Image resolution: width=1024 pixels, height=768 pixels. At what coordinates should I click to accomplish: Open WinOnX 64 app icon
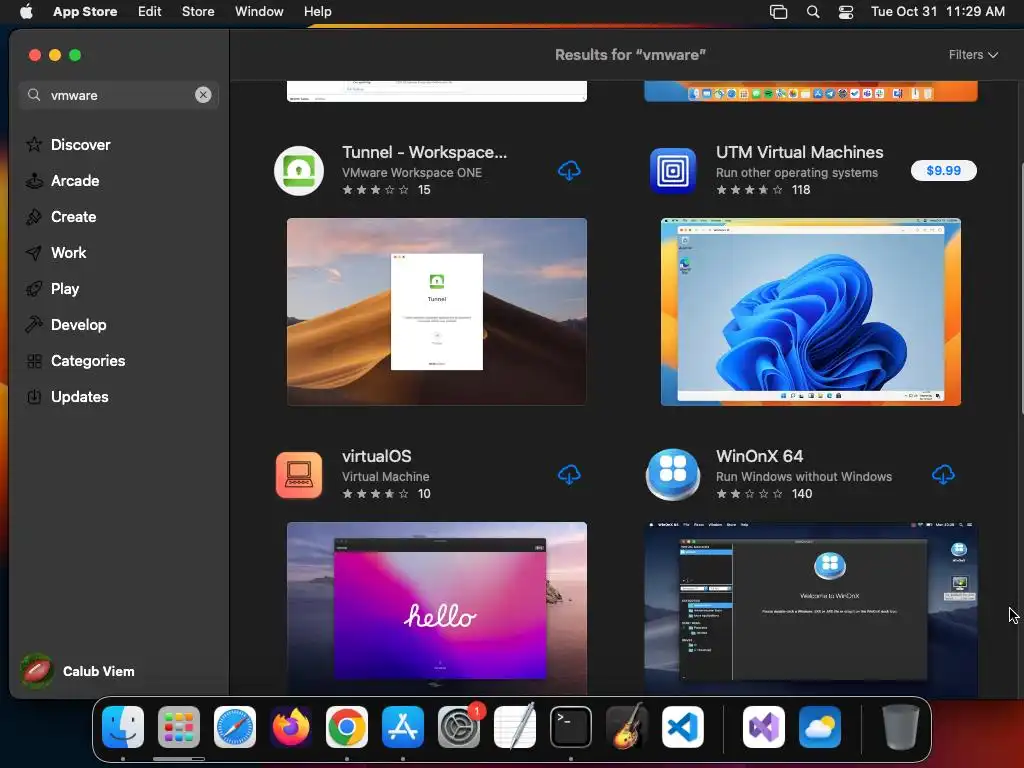point(673,475)
